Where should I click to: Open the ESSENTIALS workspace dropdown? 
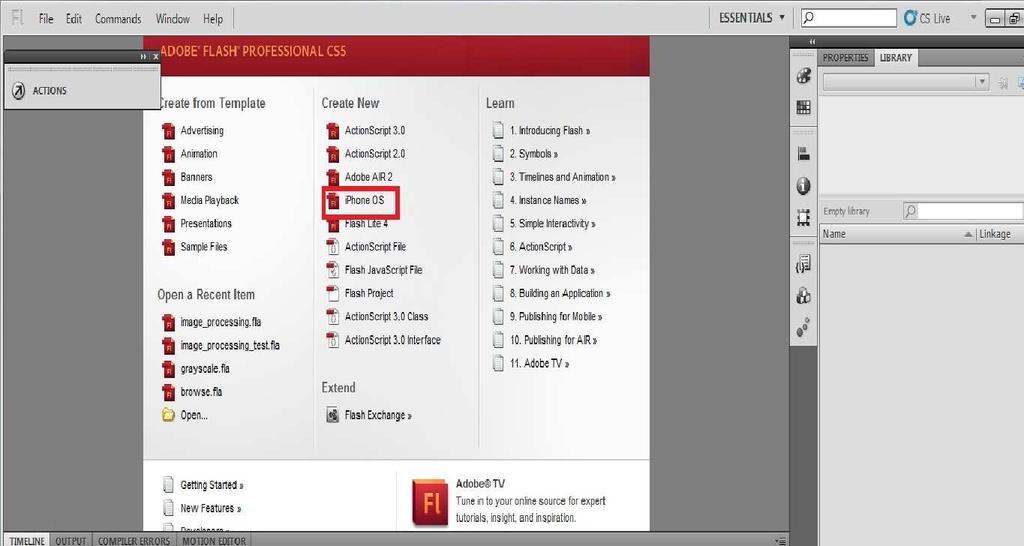(752, 18)
